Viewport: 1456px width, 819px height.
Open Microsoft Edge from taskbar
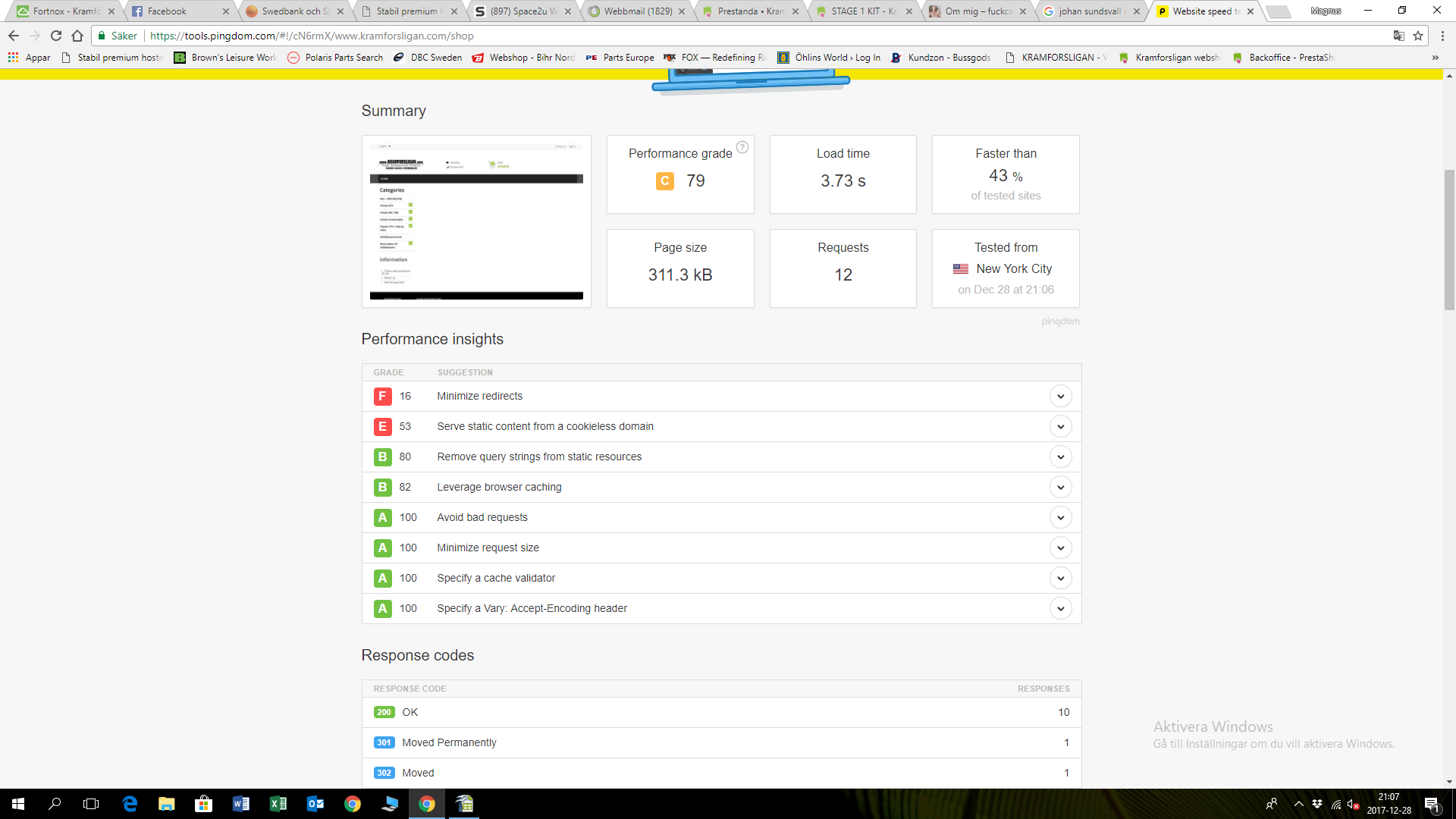(130, 804)
